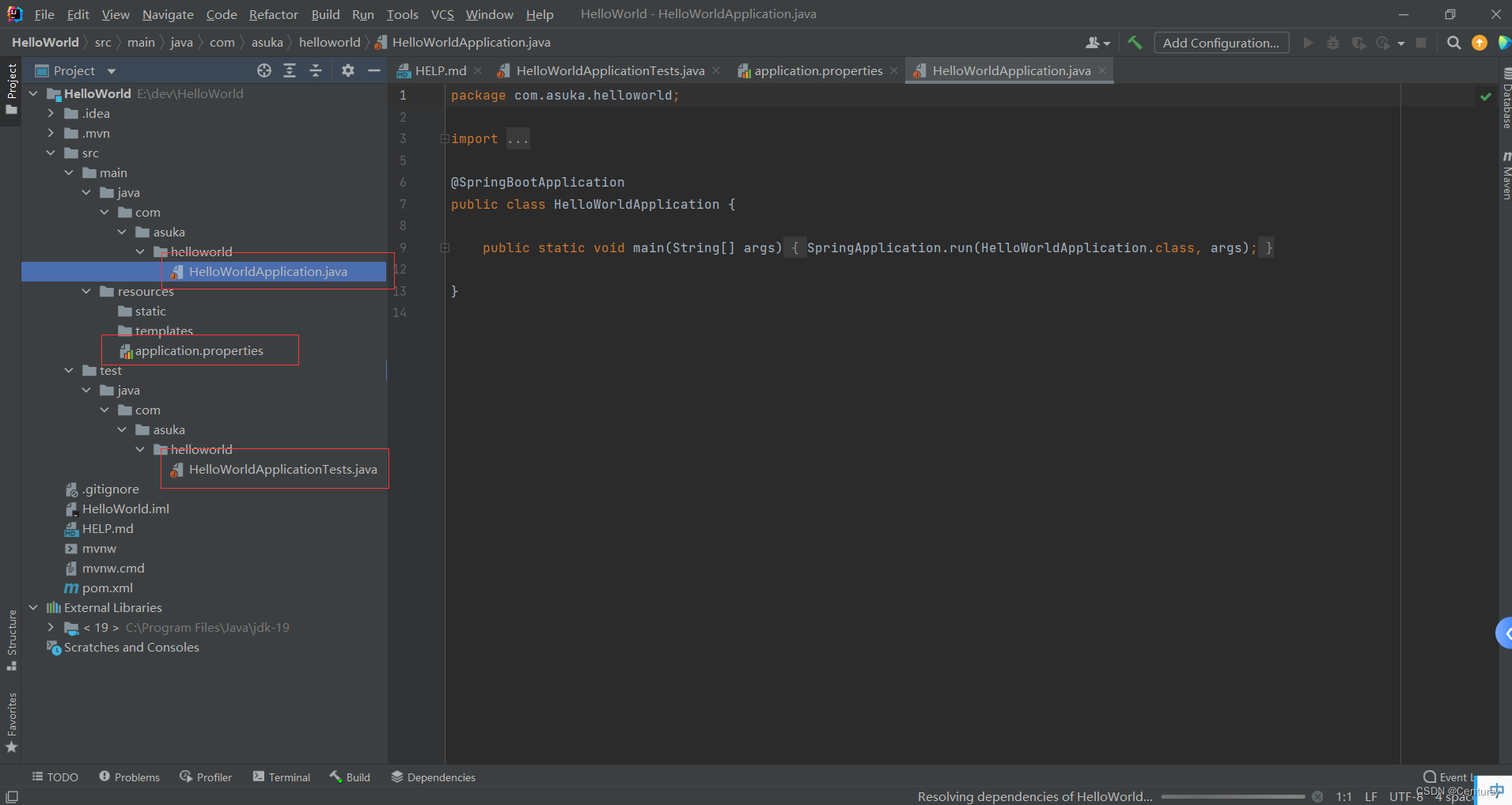
Task: Open Event Log in status bar
Action: tap(1450, 777)
